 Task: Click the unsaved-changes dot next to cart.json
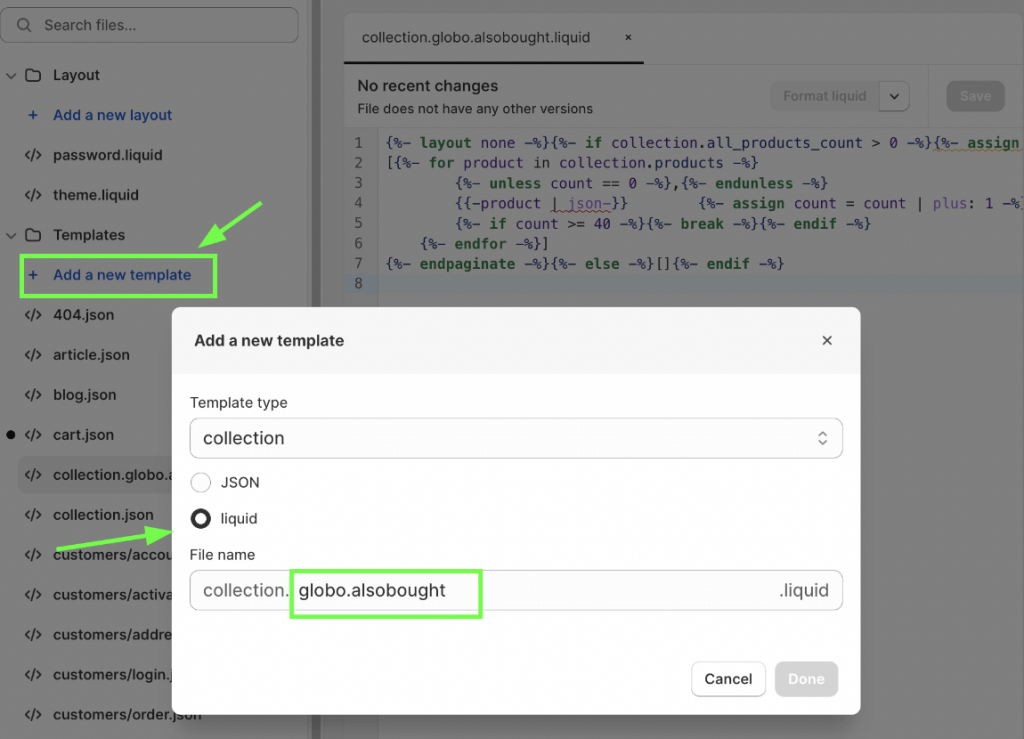(x=9, y=434)
